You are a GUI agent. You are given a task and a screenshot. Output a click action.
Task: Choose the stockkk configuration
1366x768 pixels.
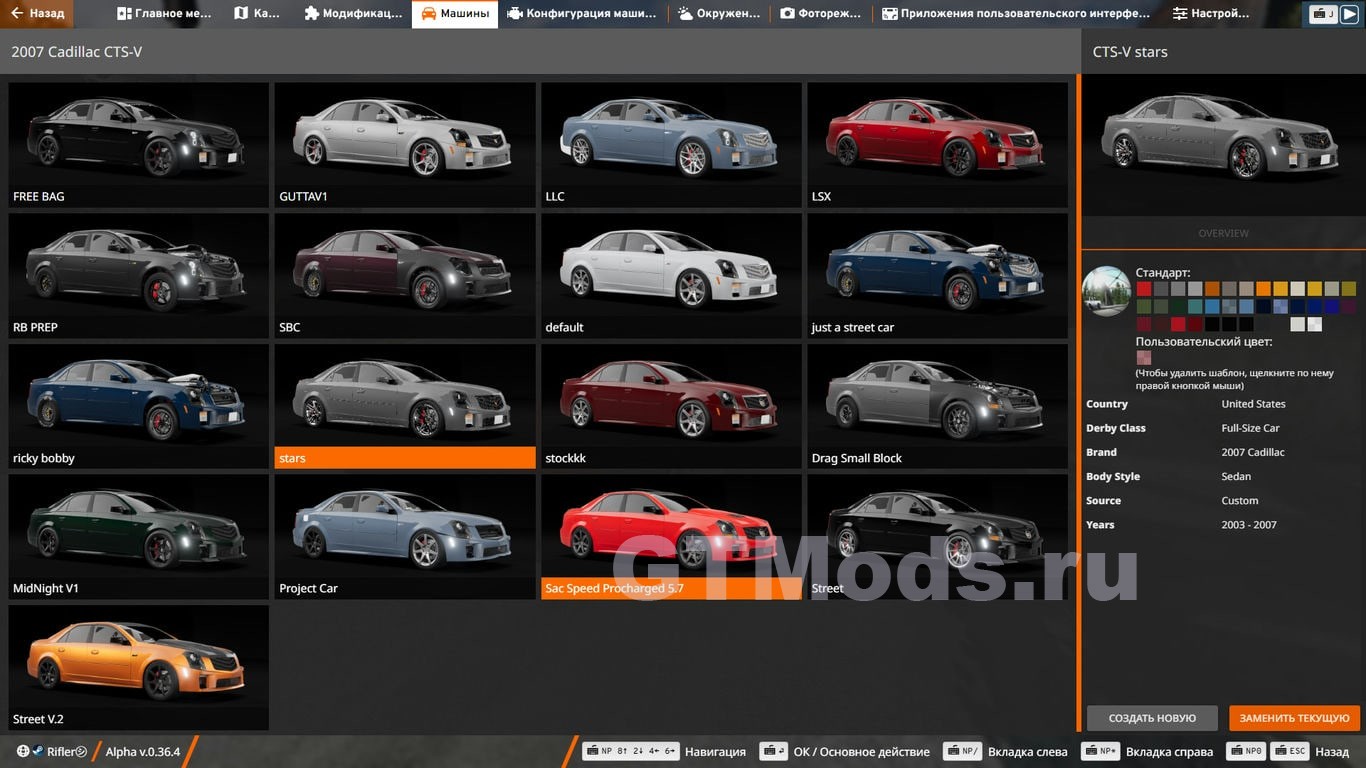(671, 407)
